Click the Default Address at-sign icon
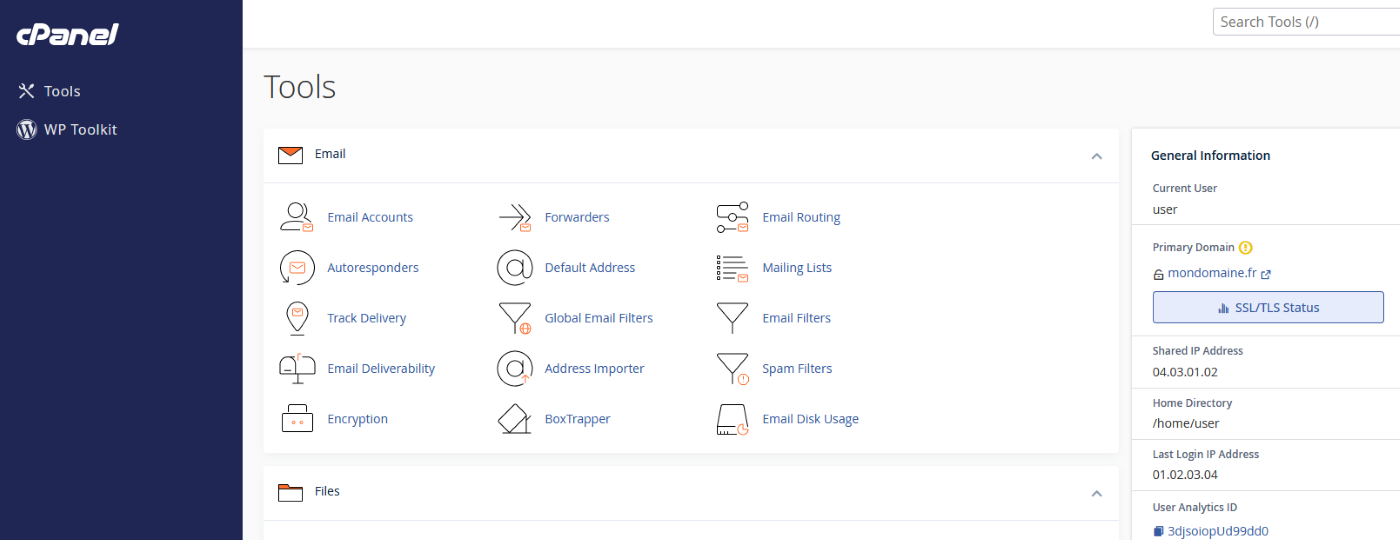Viewport: 1400px width, 540px height. (x=514, y=268)
